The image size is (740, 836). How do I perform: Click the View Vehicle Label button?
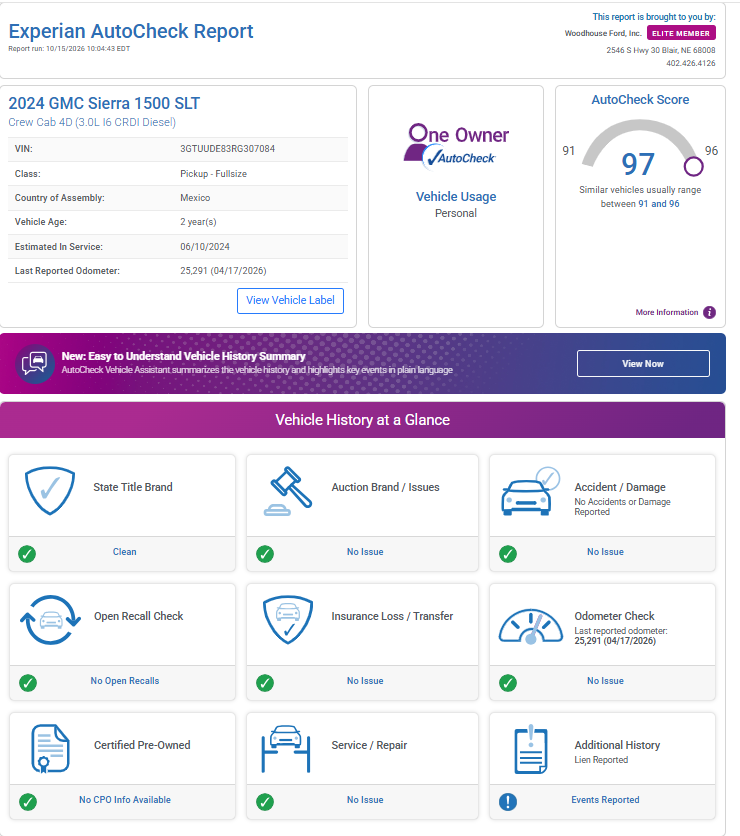(290, 301)
